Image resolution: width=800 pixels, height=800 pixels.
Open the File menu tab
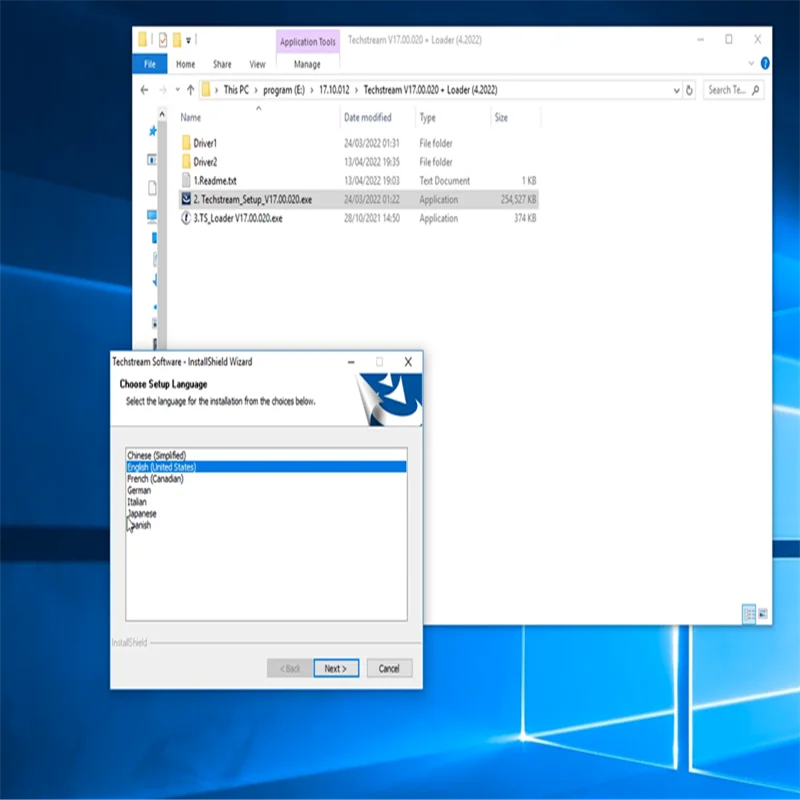point(149,64)
